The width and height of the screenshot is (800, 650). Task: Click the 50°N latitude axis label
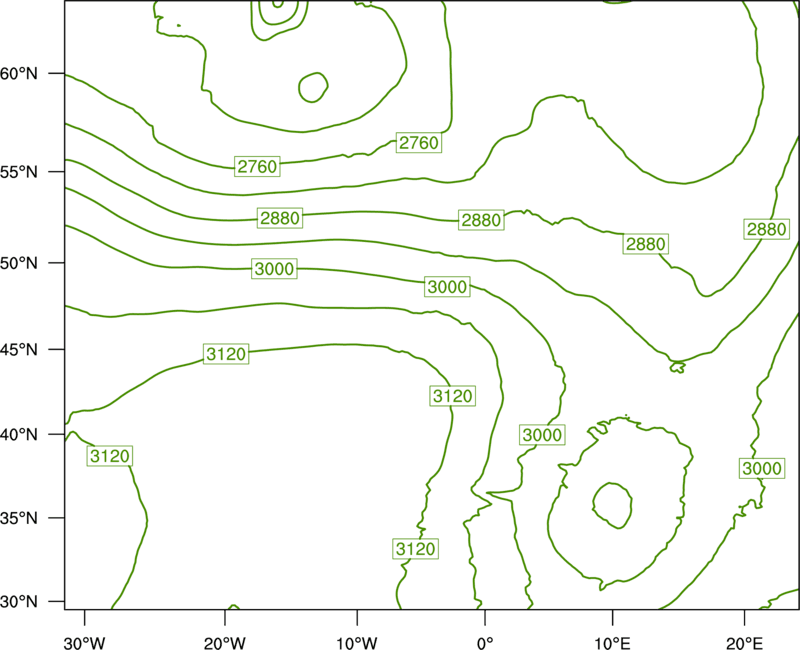[x=19, y=263]
